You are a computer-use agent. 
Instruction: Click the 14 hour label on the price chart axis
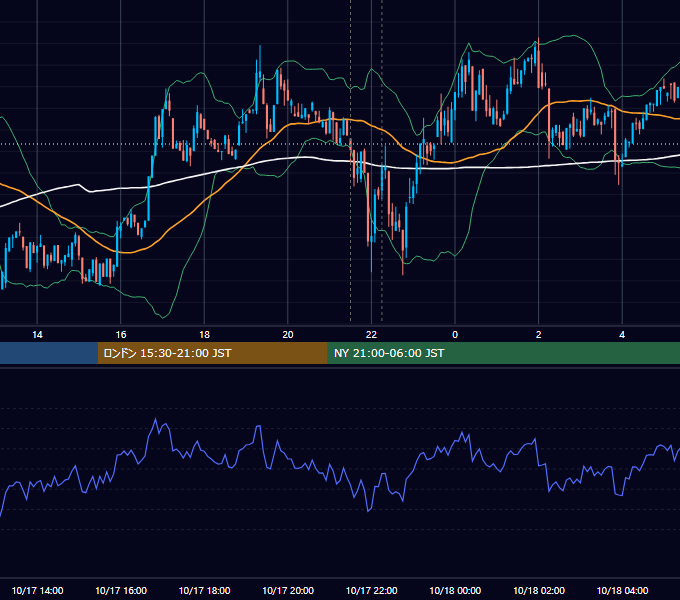37,335
